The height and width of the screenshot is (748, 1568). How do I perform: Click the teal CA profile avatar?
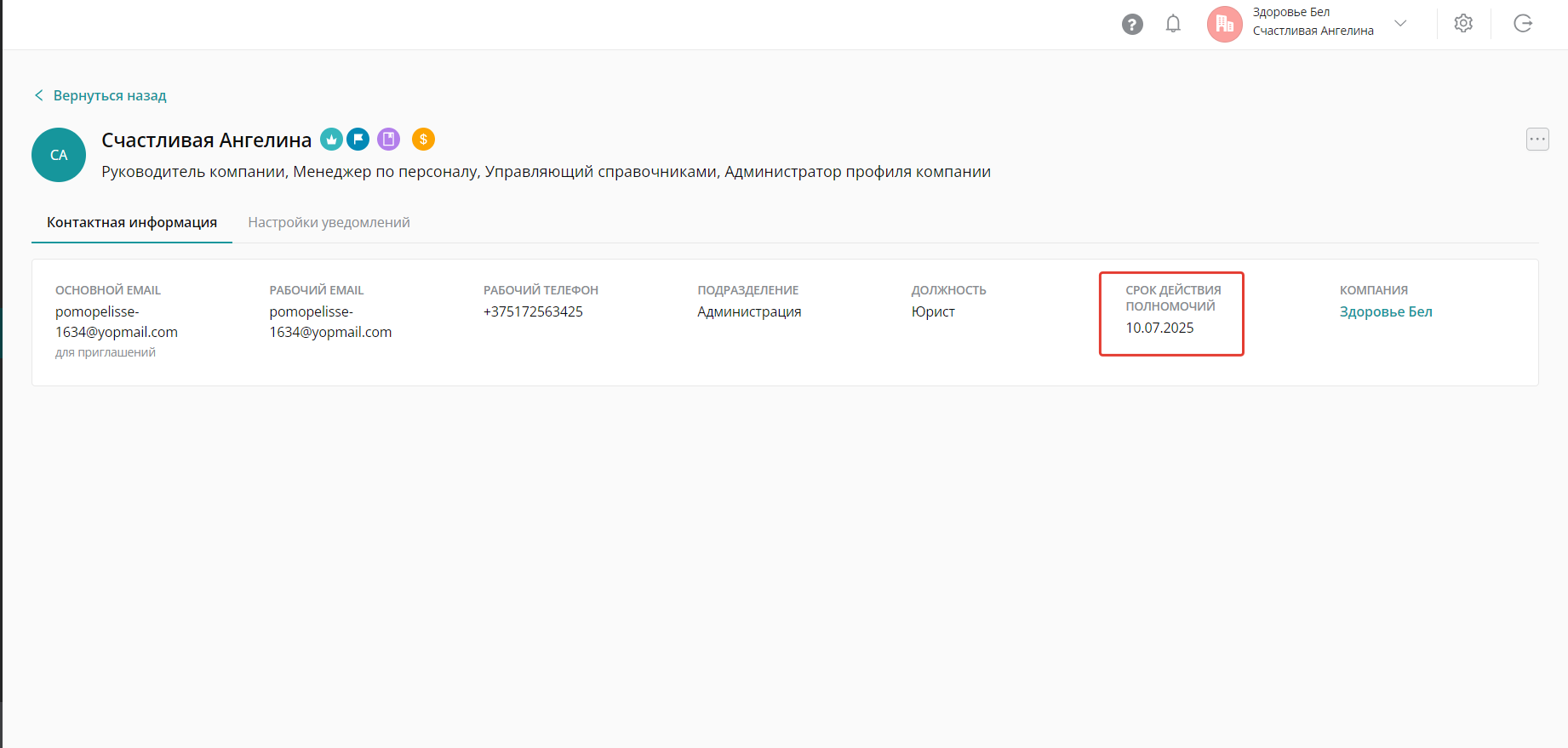click(59, 155)
